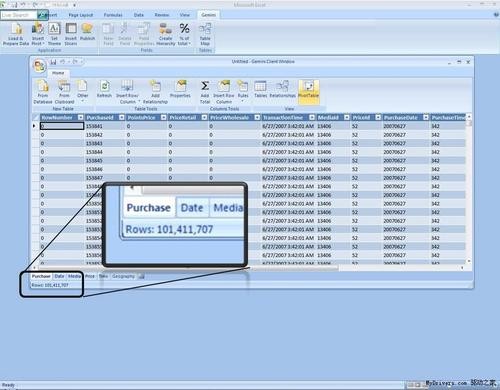Screen dimensions: 500x390
Task: Open the % of Total tool
Action: click(184, 34)
